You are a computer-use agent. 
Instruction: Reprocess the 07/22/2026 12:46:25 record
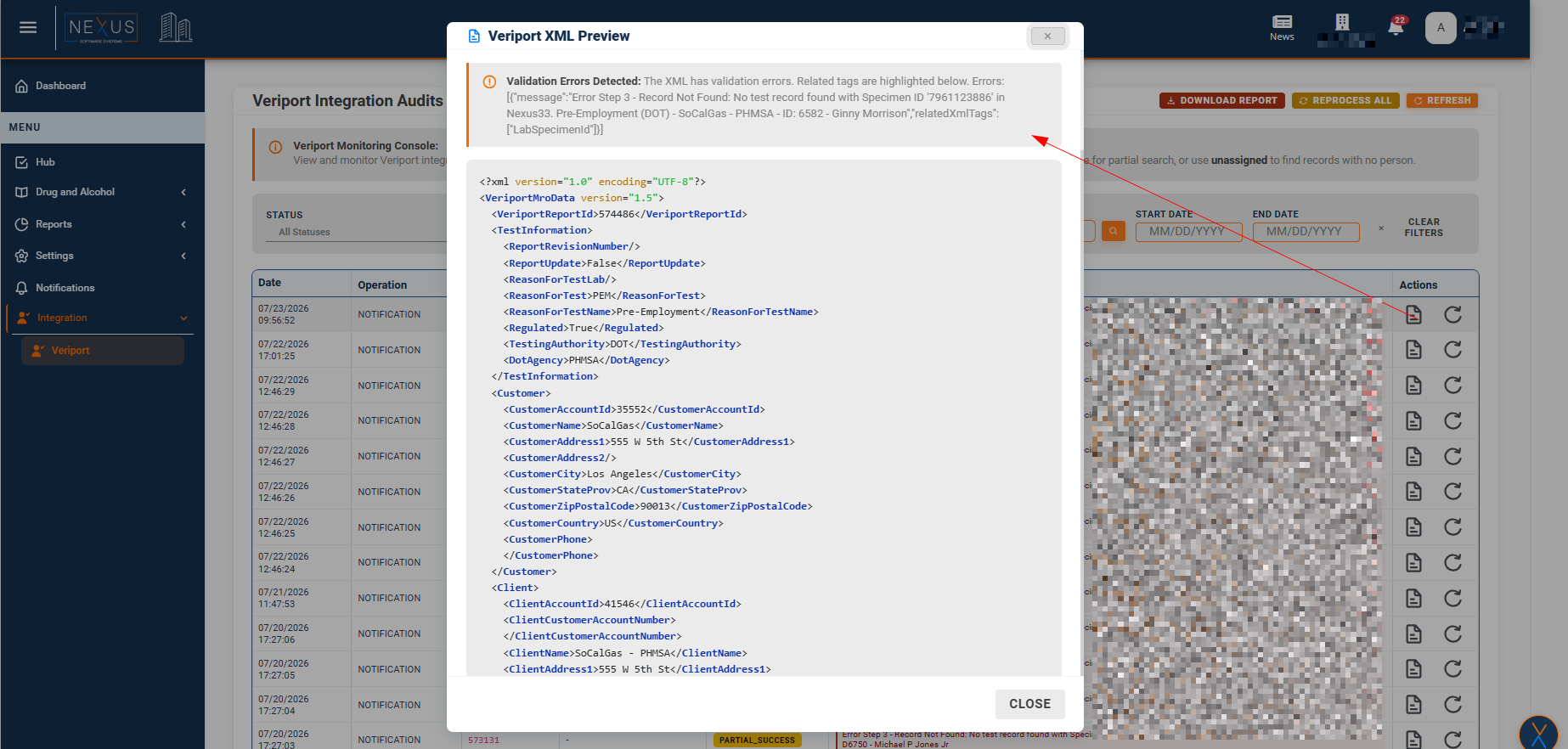[x=1453, y=527]
